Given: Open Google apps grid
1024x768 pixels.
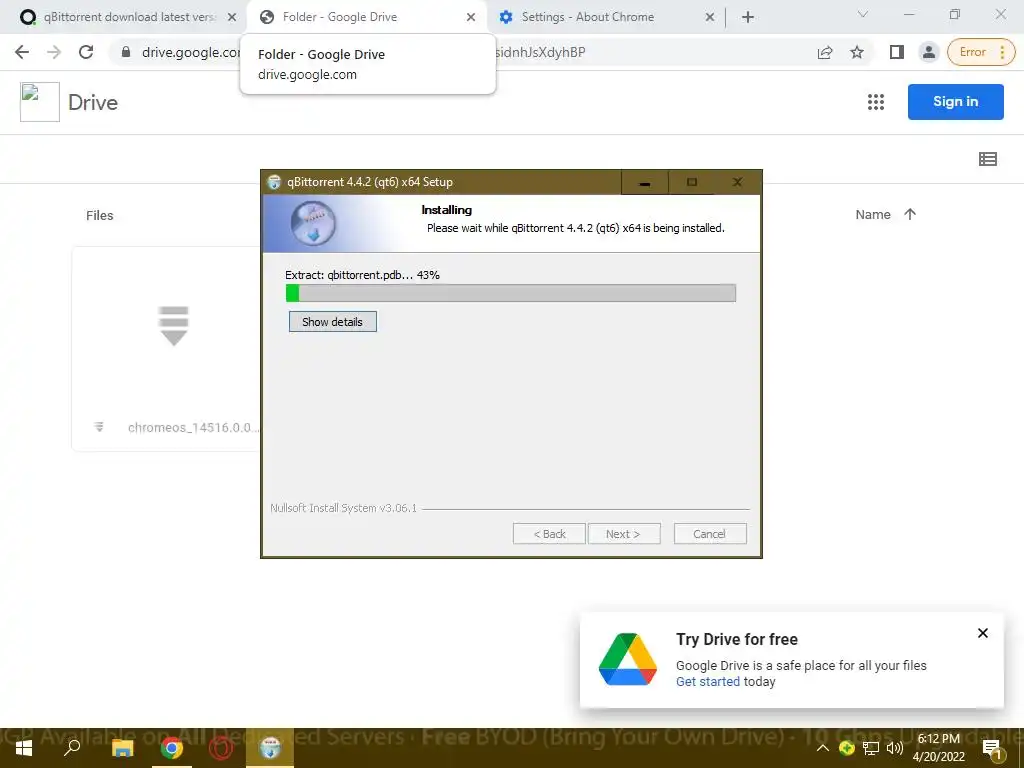Looking at the screenshot, I should [x=876, y=102].
